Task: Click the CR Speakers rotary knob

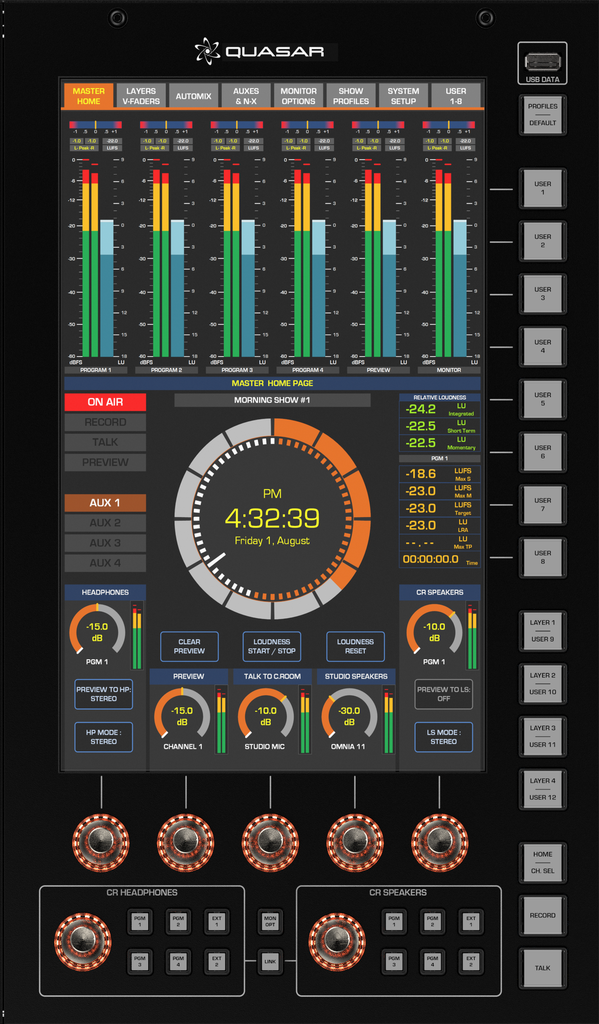Action: 336,940
